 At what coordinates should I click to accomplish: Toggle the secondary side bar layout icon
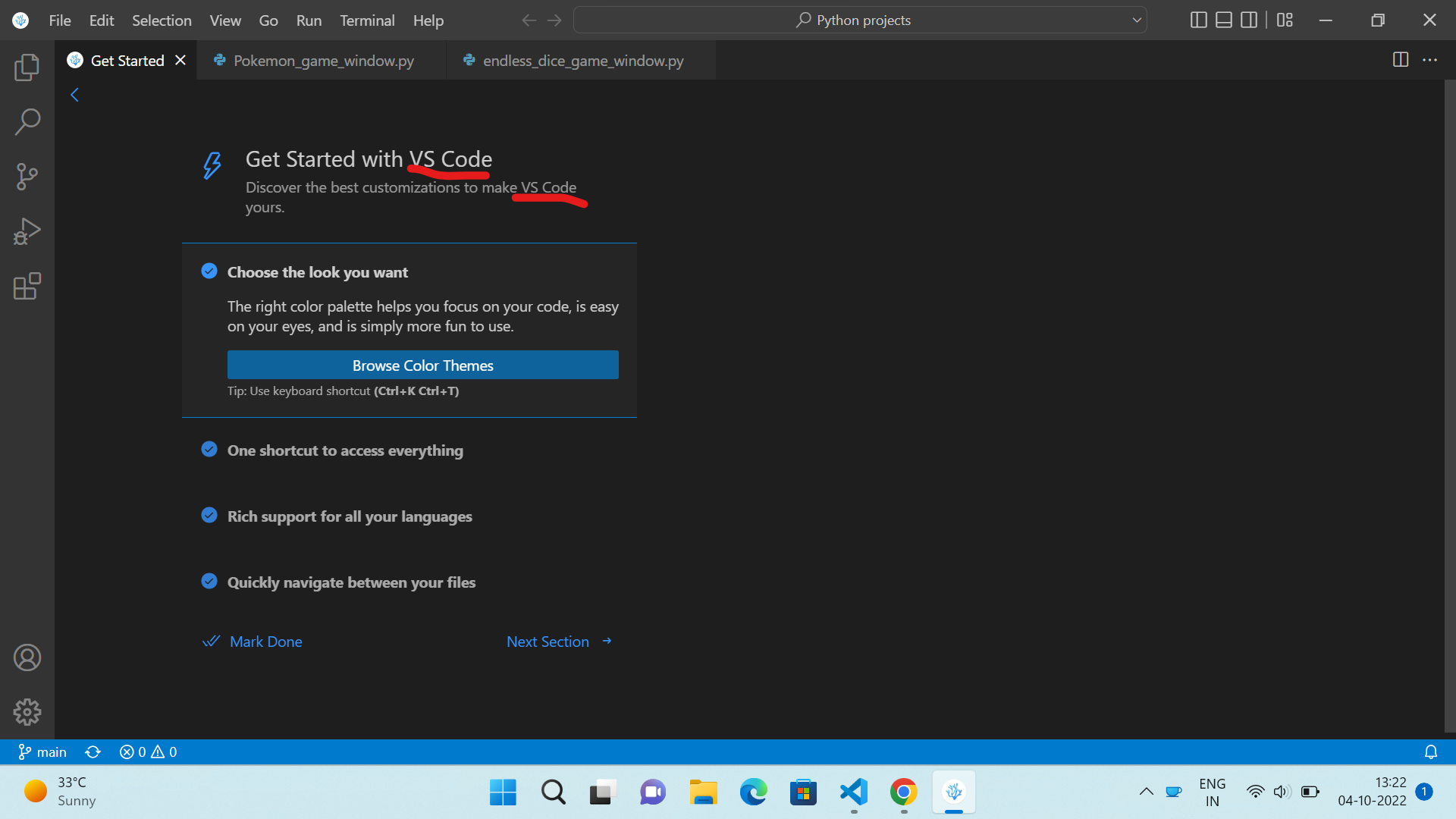click(x=1249, y=20)
